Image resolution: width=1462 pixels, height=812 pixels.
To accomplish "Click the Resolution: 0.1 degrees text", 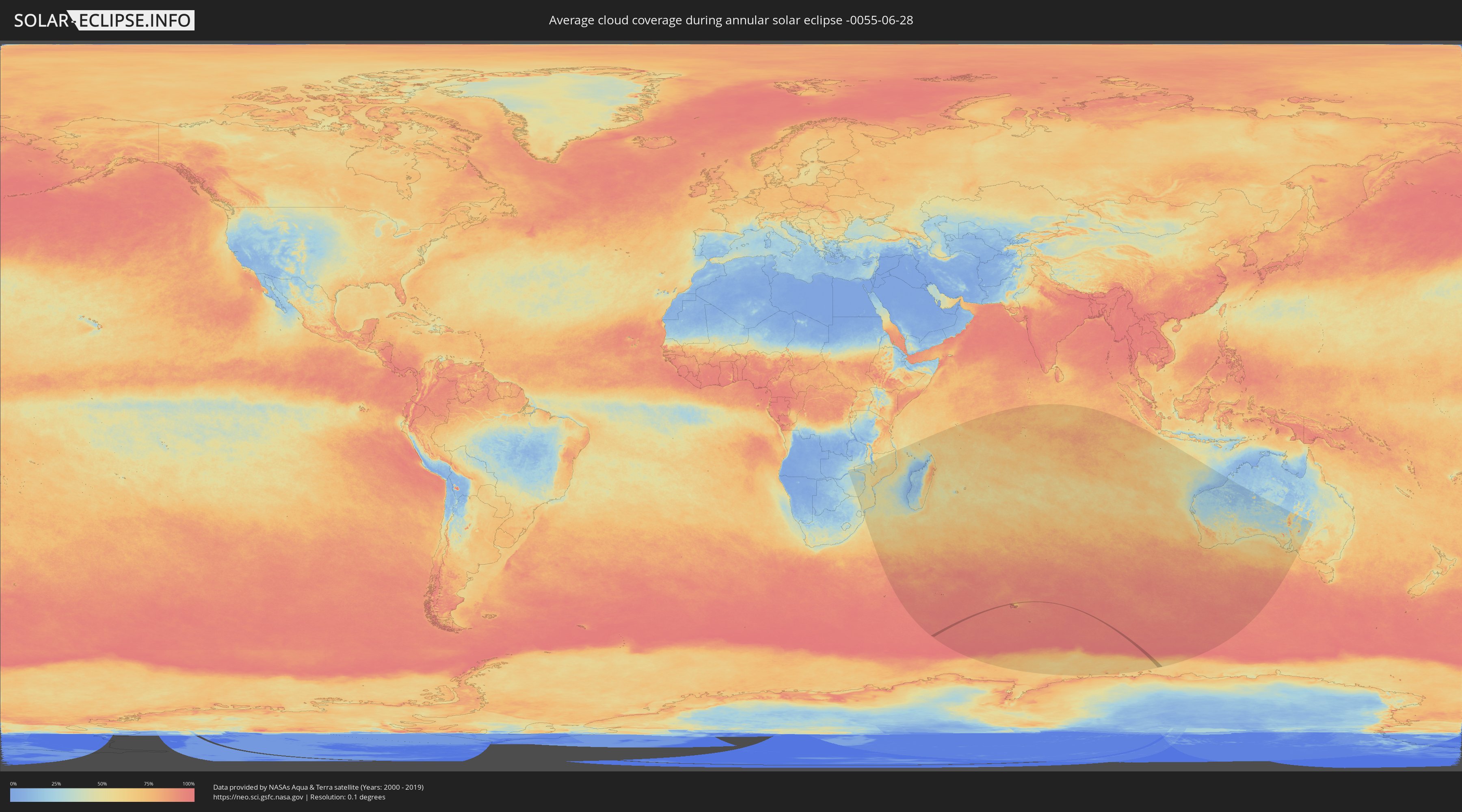I will click(x=347, y=797).
